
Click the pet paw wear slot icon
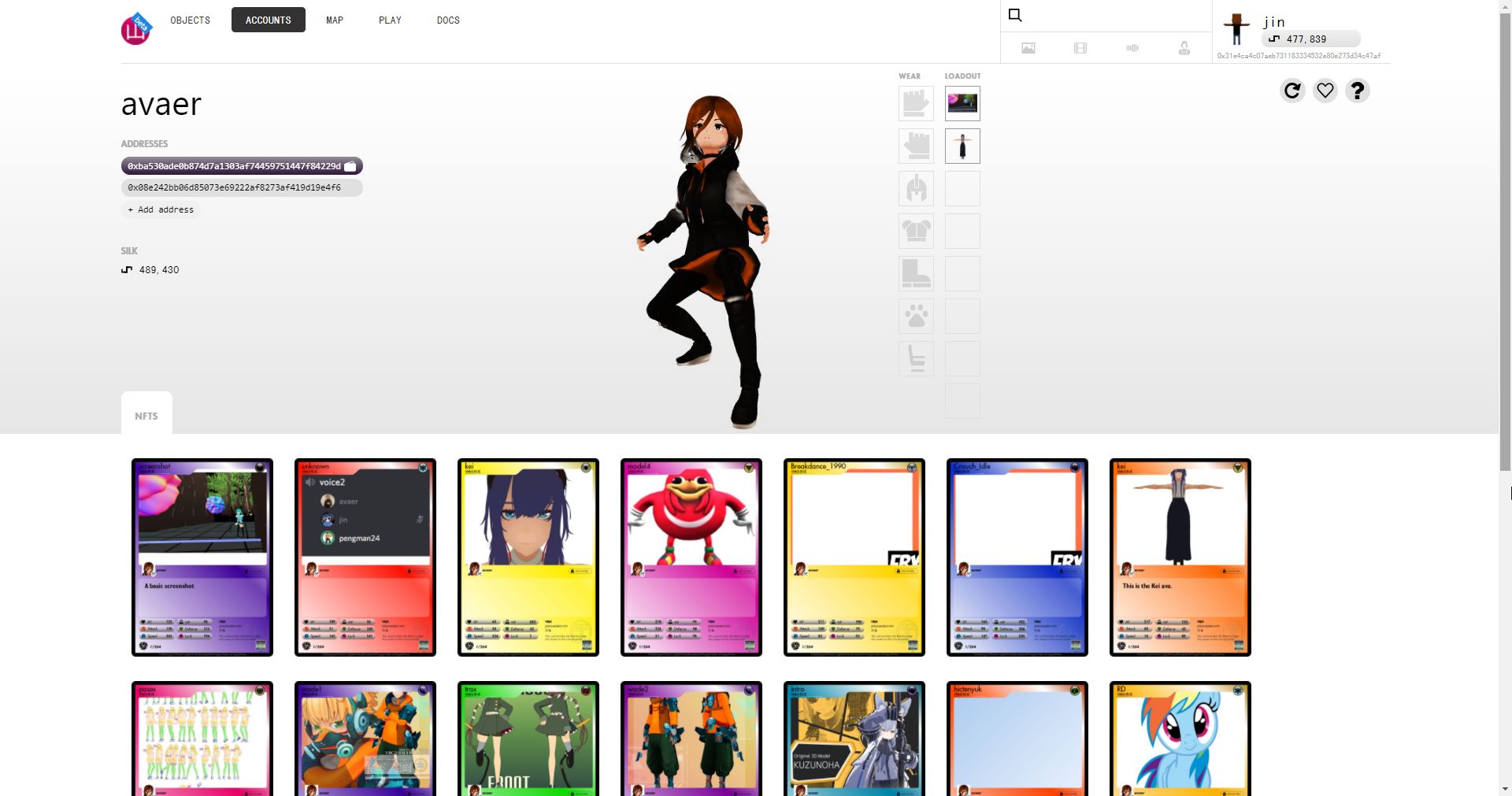click(x=915, y=316)
